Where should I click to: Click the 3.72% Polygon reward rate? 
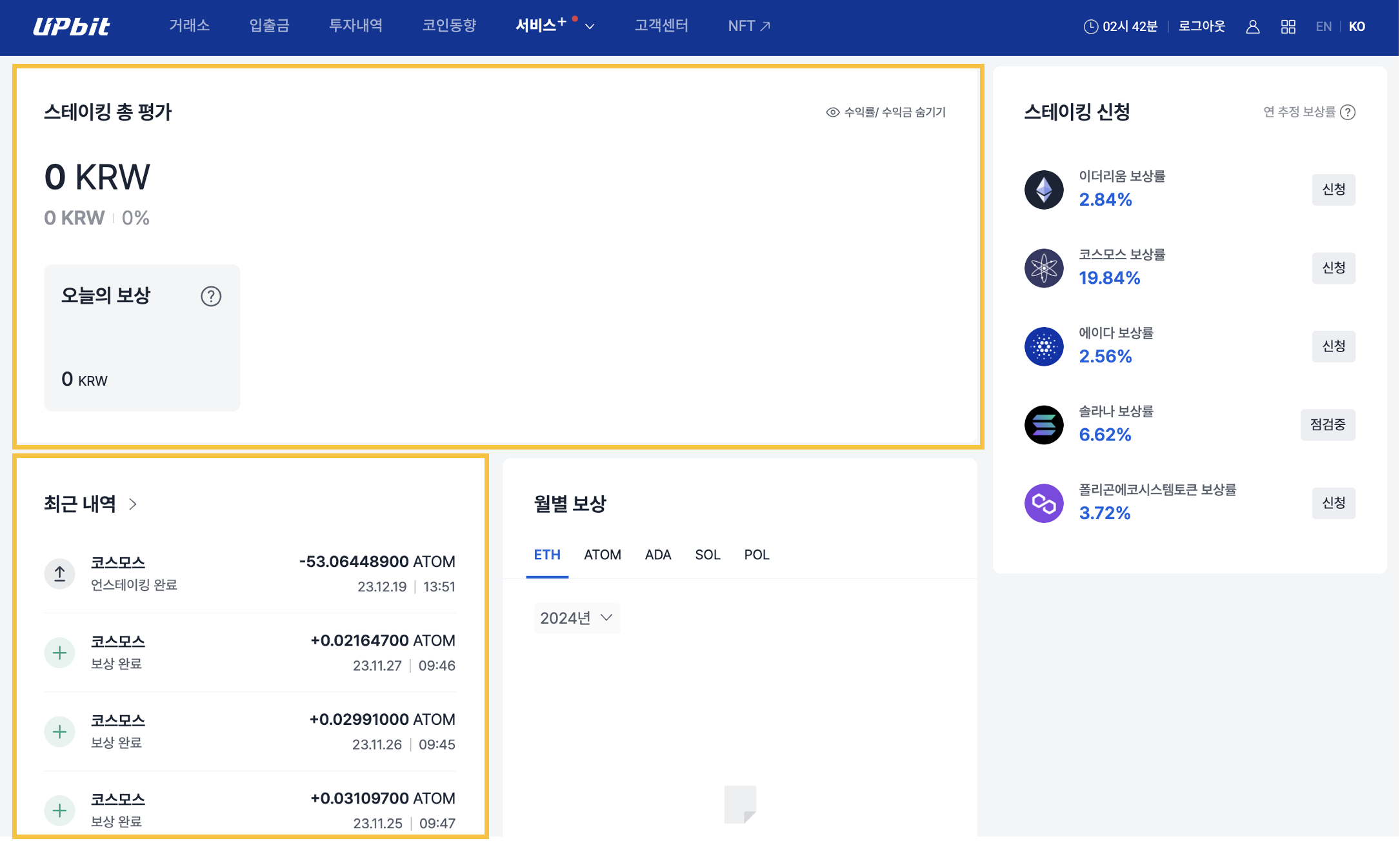(x=1105, y=513)
